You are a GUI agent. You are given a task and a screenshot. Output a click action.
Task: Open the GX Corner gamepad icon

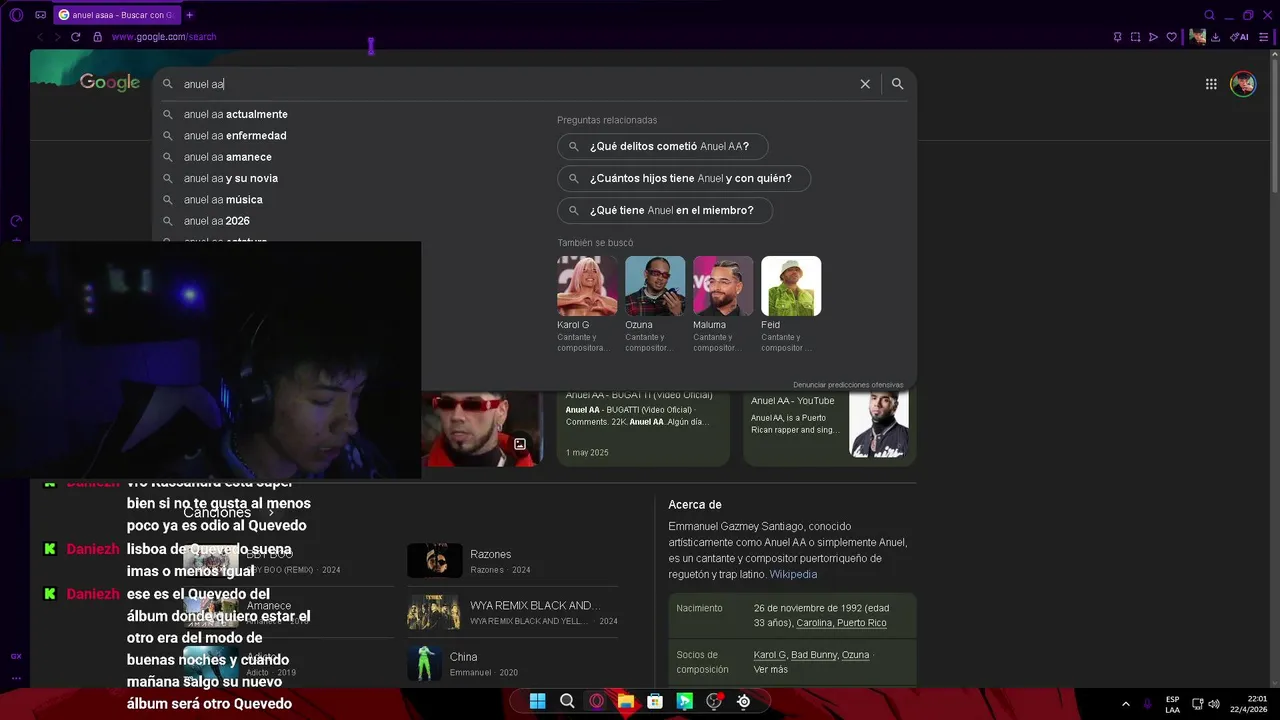click(40, 15)
